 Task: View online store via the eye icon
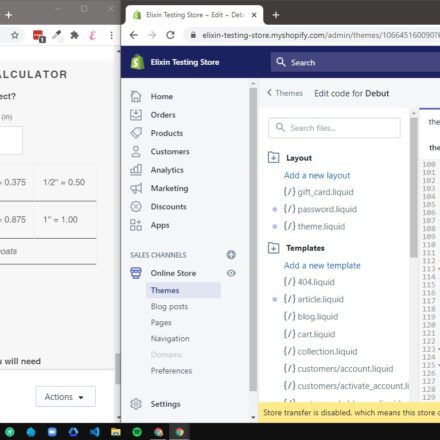click(231, 273)
